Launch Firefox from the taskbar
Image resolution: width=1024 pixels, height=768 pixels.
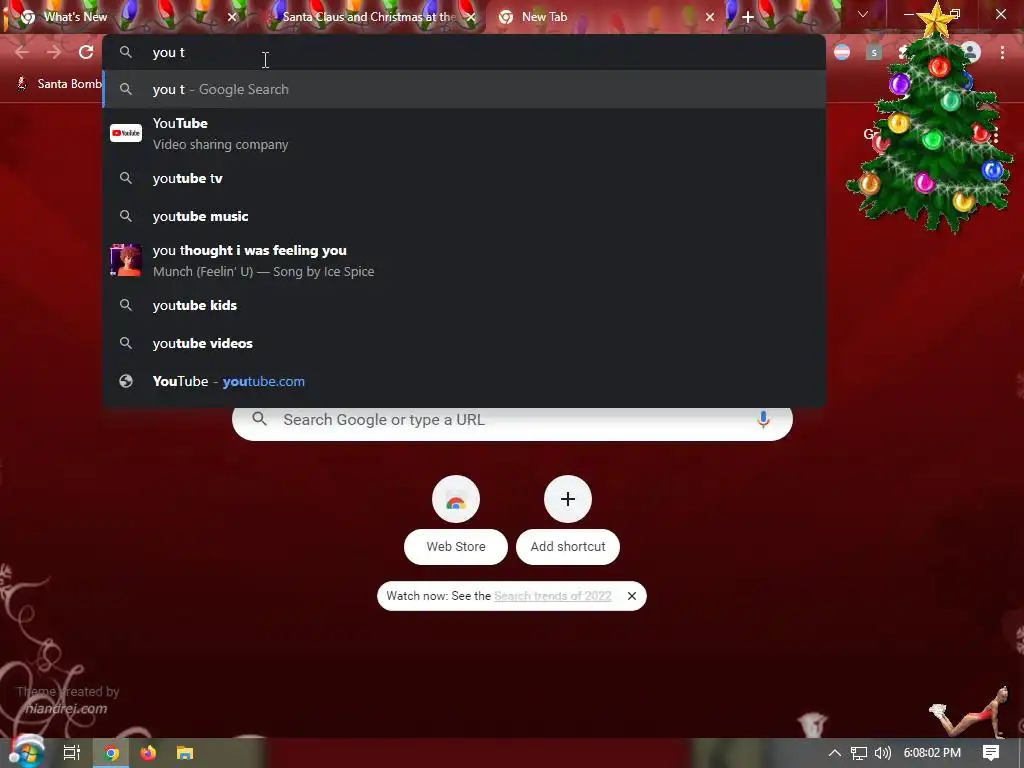148,753
